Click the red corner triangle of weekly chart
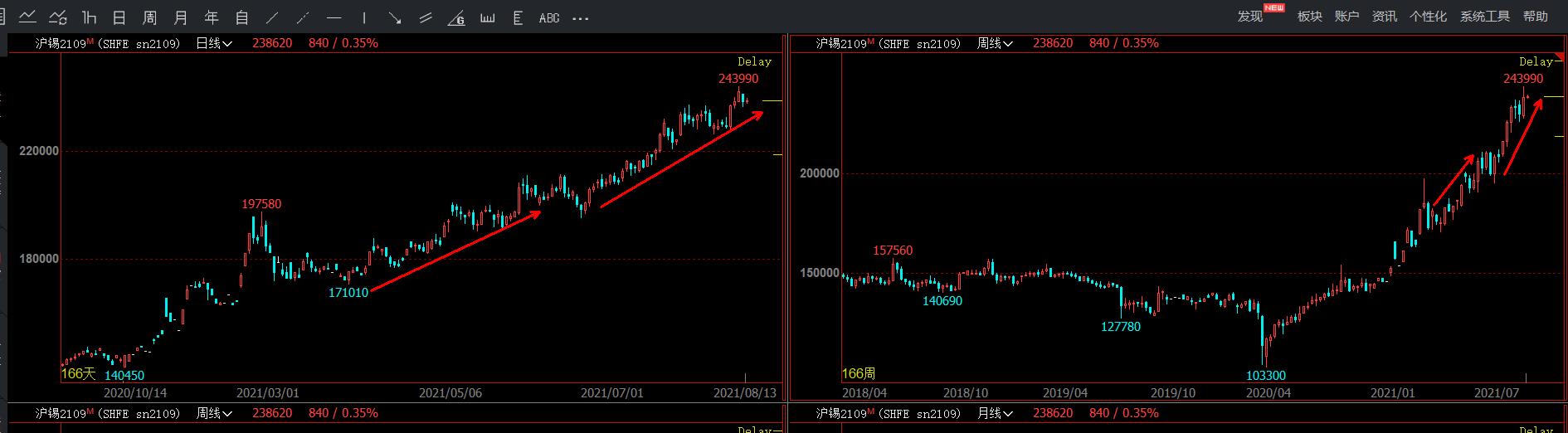The width and height of the screenshot is (1568, 433). coord(1560,56)
